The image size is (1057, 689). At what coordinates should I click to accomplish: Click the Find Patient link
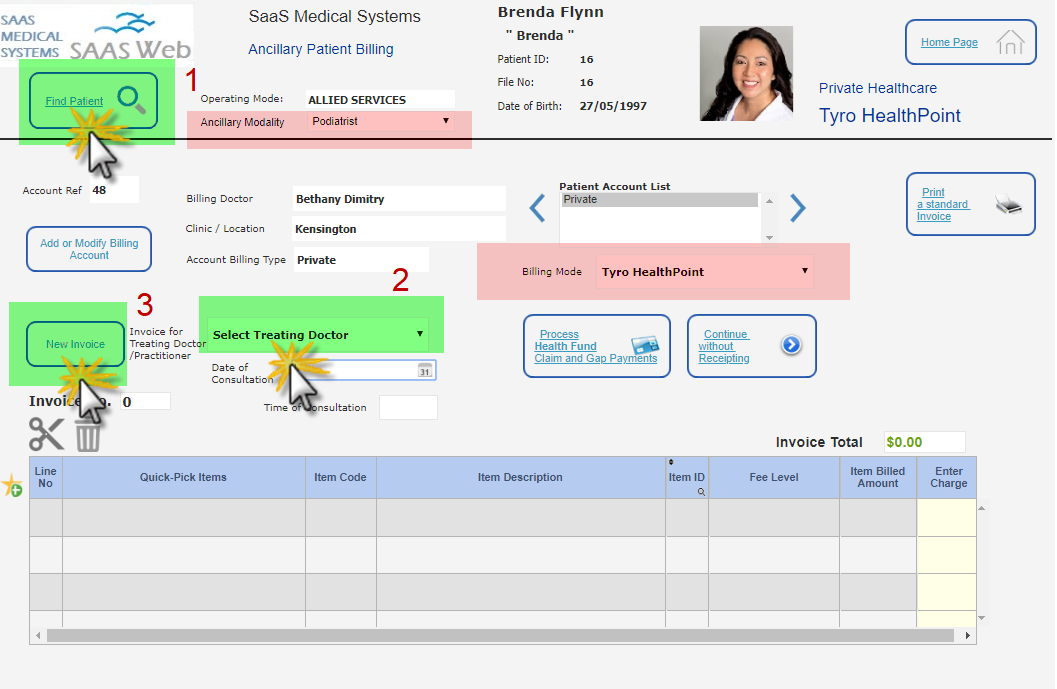click(x=74, y=101)
